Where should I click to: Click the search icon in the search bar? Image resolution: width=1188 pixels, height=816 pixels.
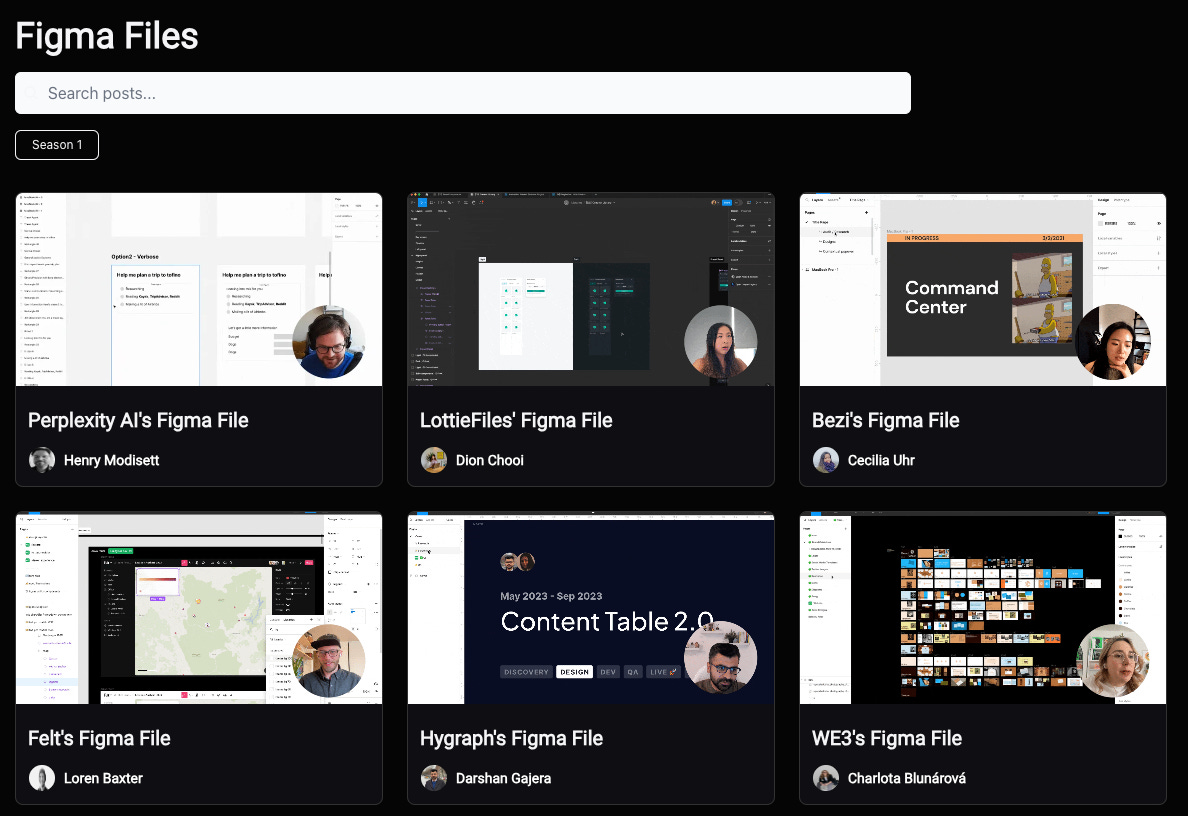click(x=32, y=93)
